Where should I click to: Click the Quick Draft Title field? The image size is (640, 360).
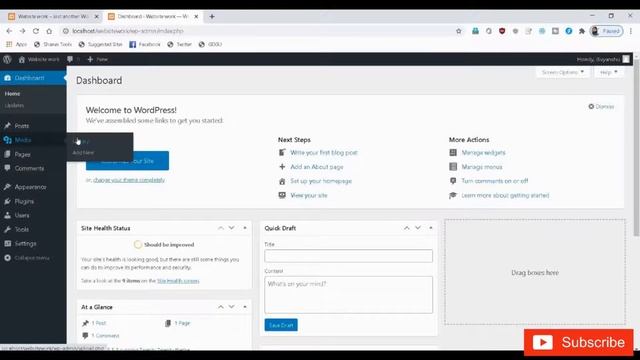tap(348, 256)
